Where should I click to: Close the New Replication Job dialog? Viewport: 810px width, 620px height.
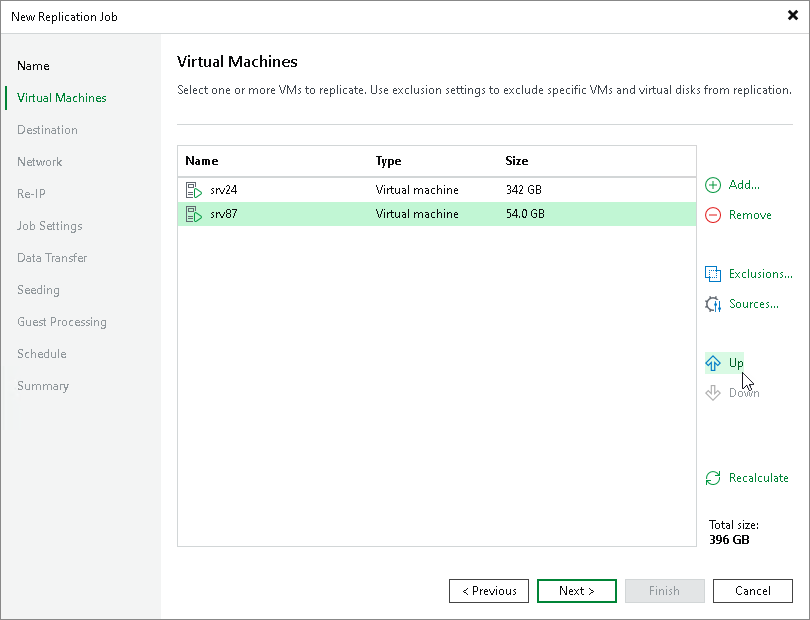click(792, 16)
